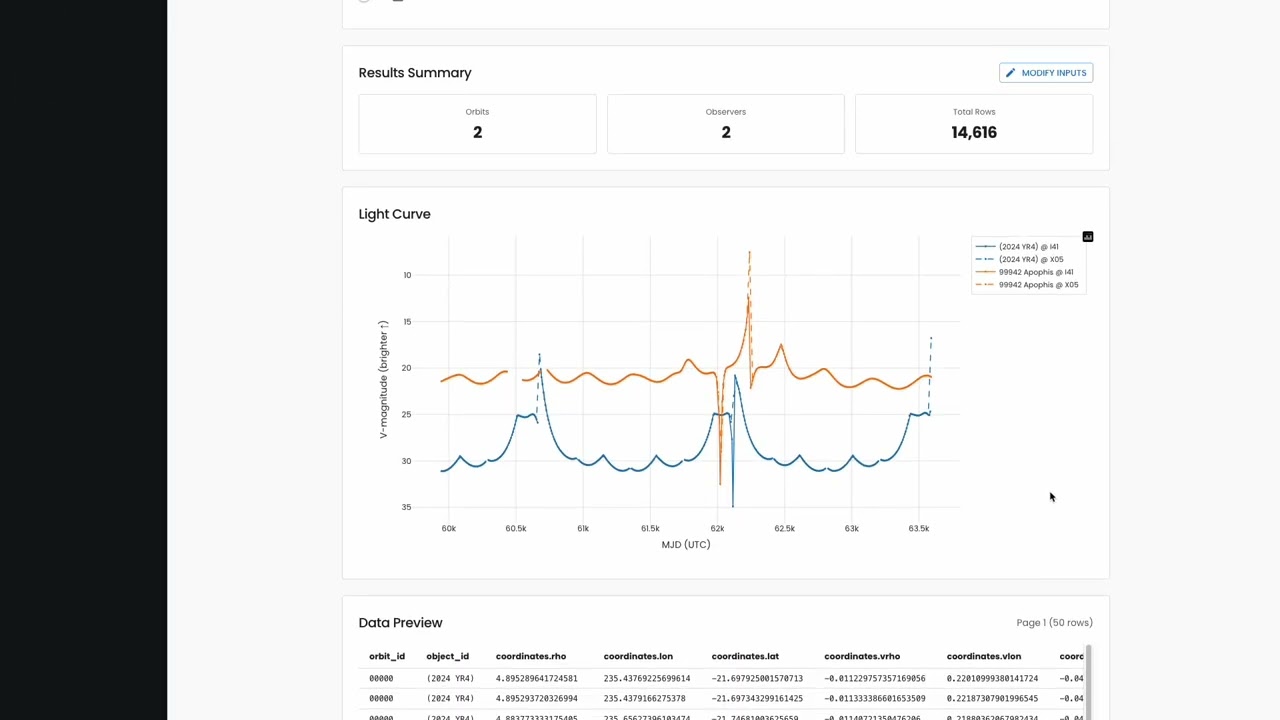Click the 62k tick label on x-axis
Screen dimensions: 1280x720
[717, 528]
